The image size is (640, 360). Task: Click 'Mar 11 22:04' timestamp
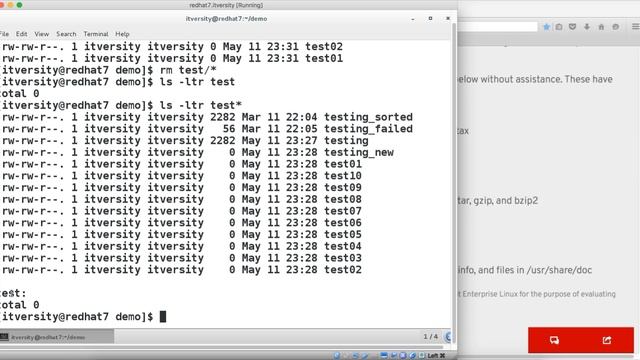(x=280, y=117)
